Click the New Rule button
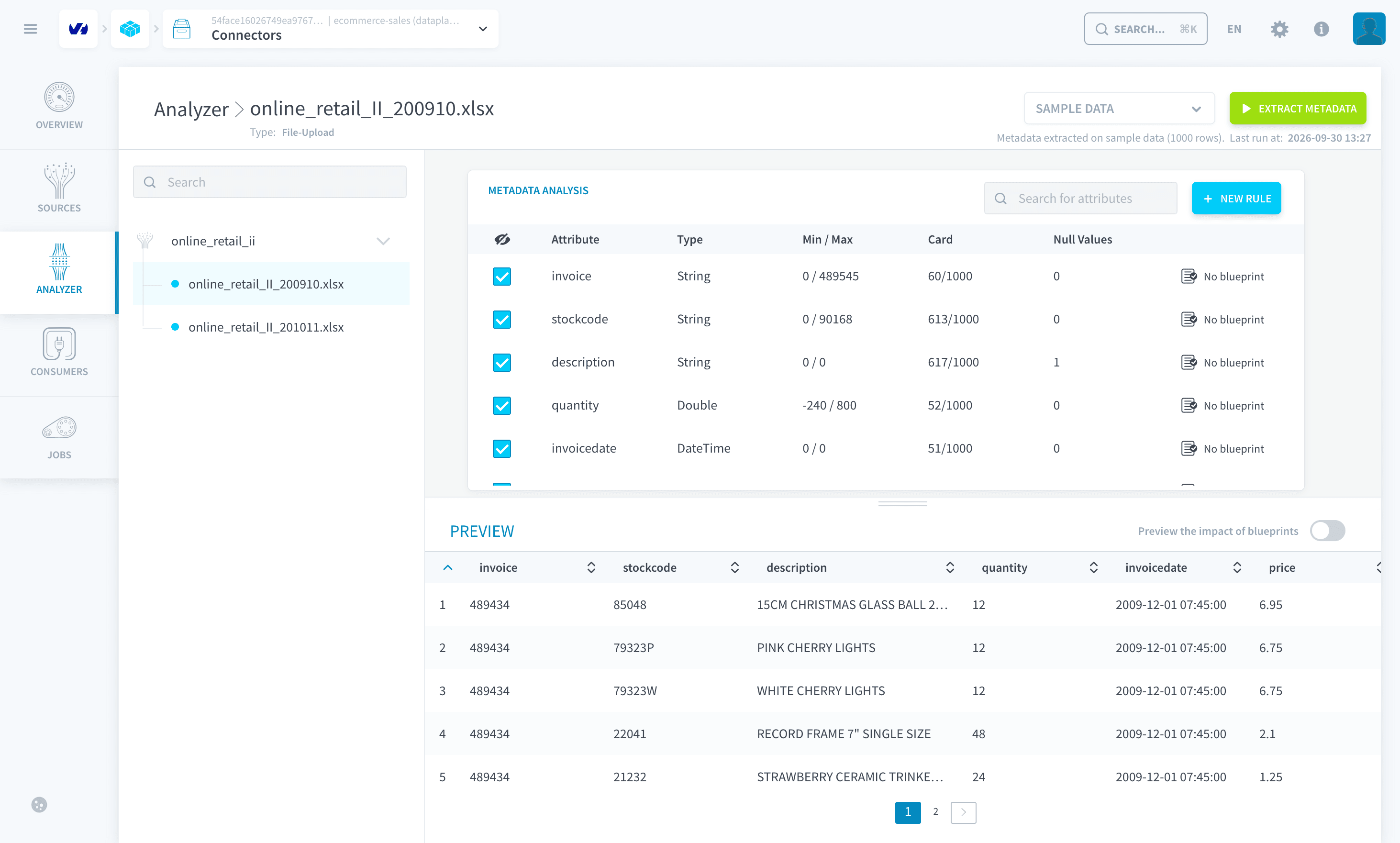Viewport: 1400px width, 843px height. click(x=1236, y=198)
